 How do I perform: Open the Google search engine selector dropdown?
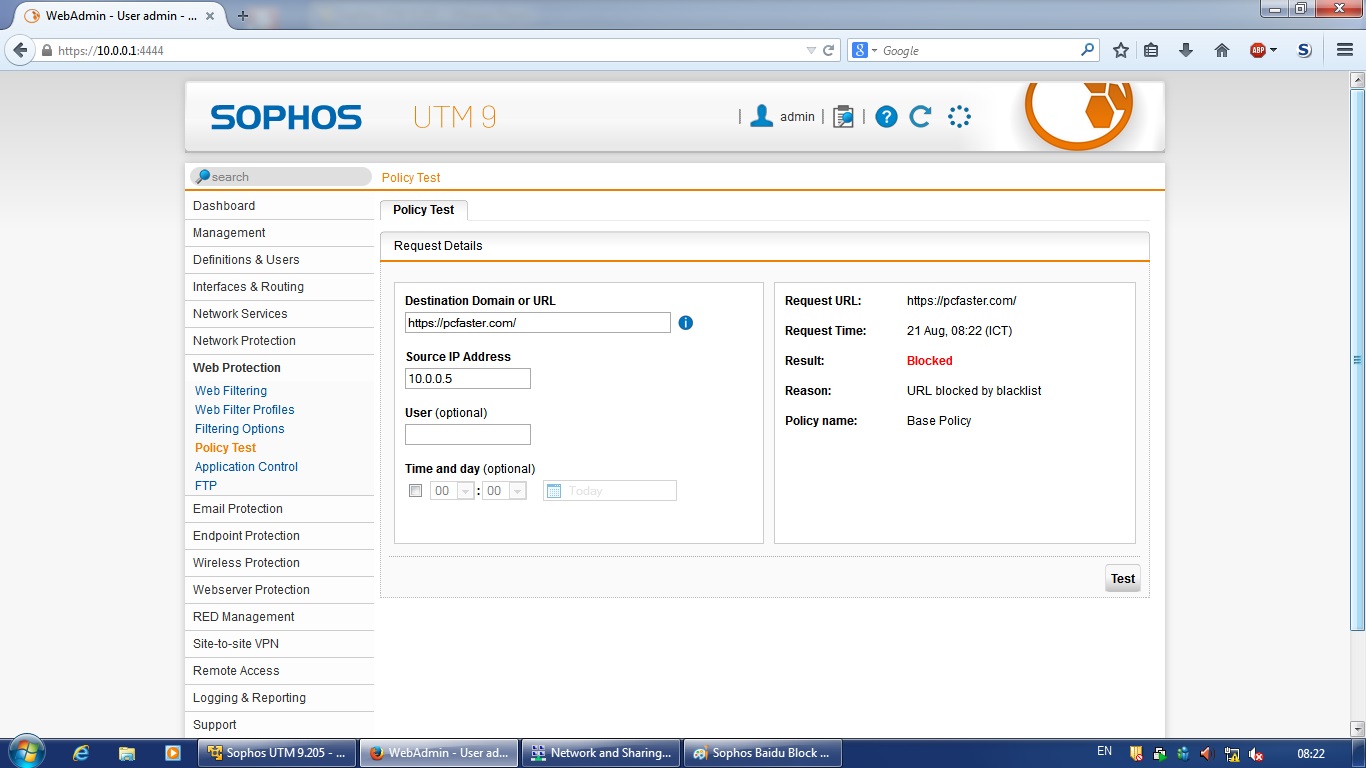coord(874,50)
